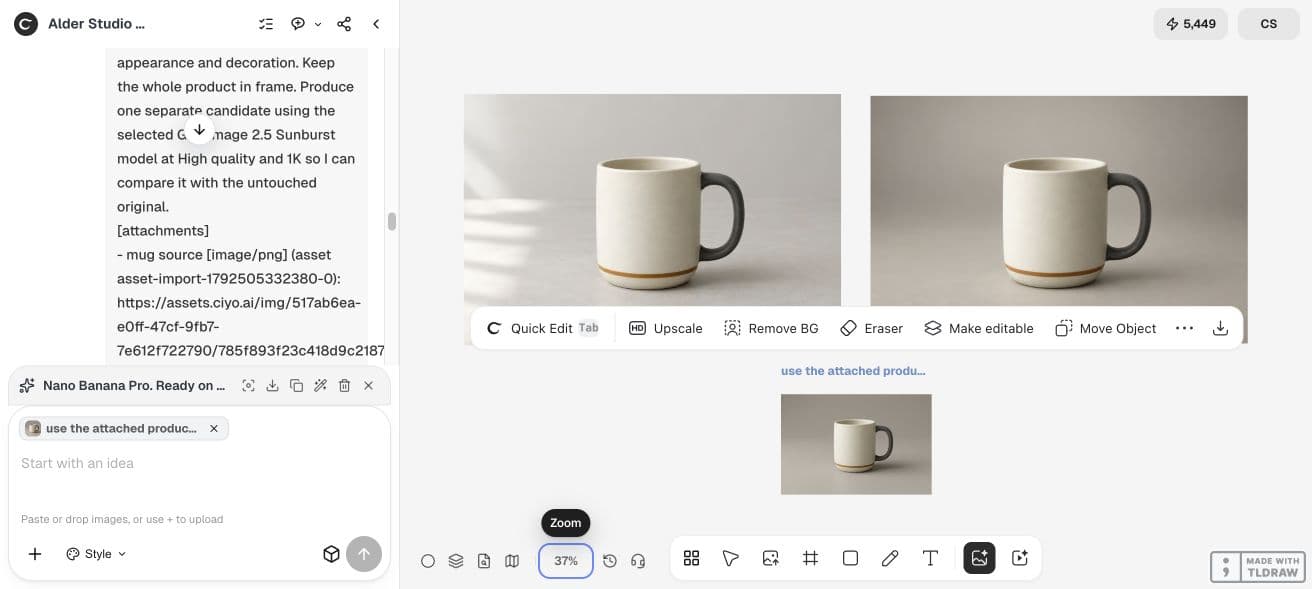Choose Eraser in the image toolbar

click(871, 328)
